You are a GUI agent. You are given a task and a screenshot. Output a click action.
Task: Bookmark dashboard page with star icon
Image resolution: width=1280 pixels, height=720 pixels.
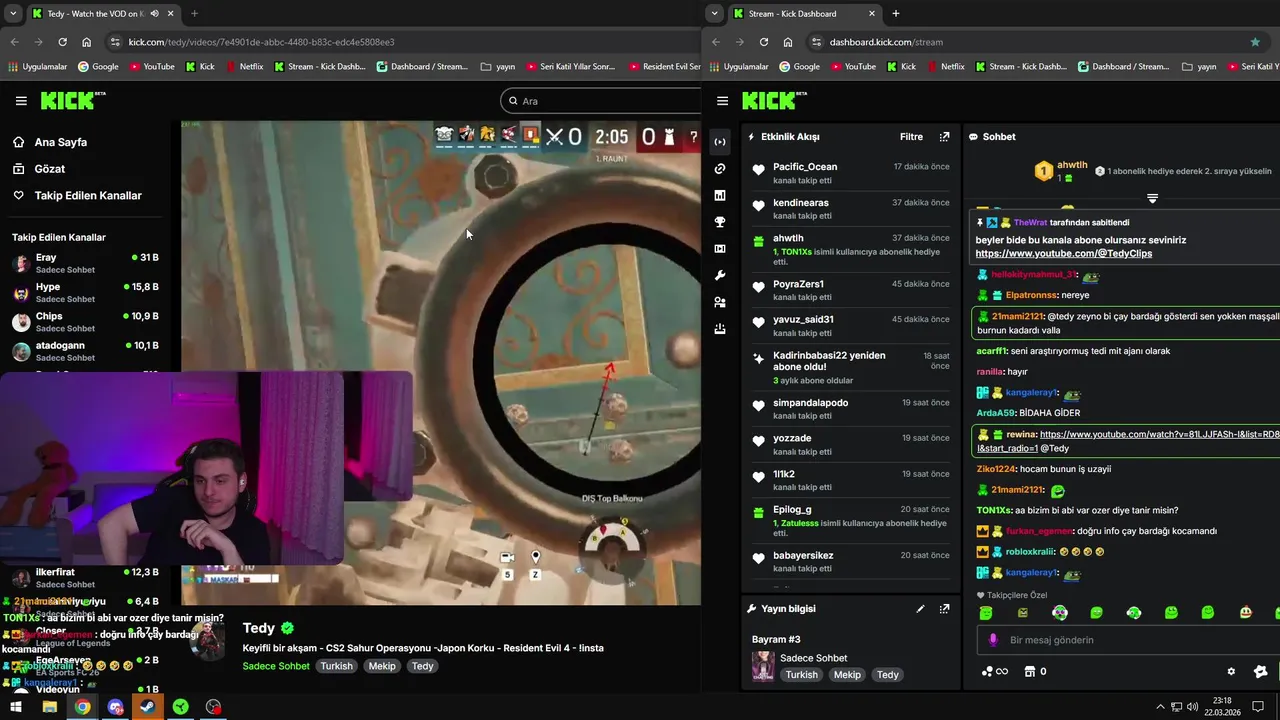point(1255,42)
